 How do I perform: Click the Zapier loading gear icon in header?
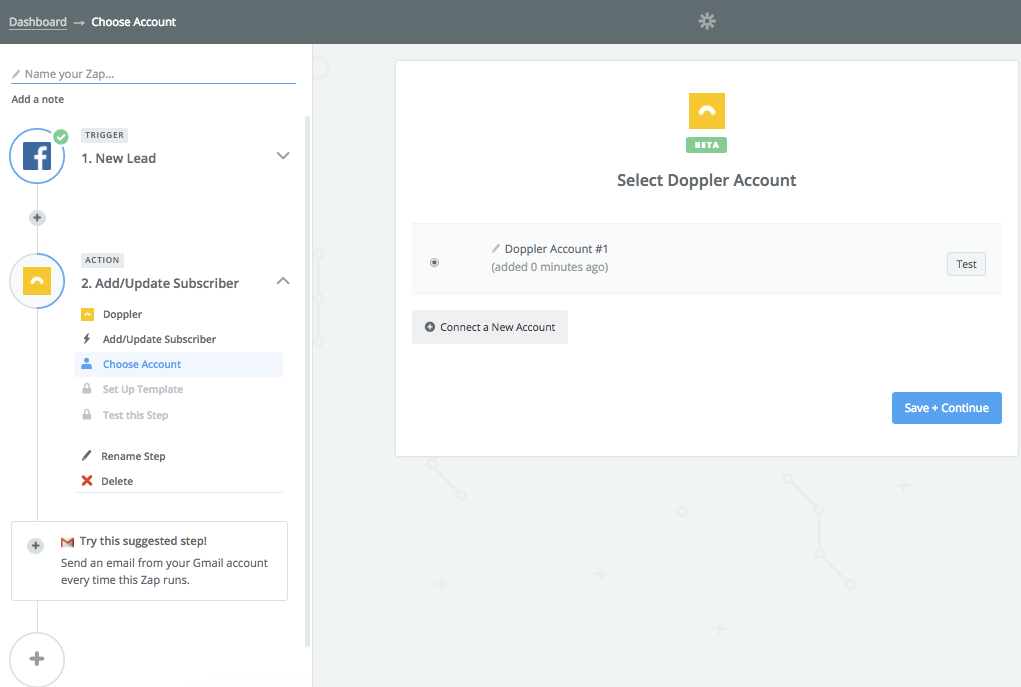tap(707, 21)
